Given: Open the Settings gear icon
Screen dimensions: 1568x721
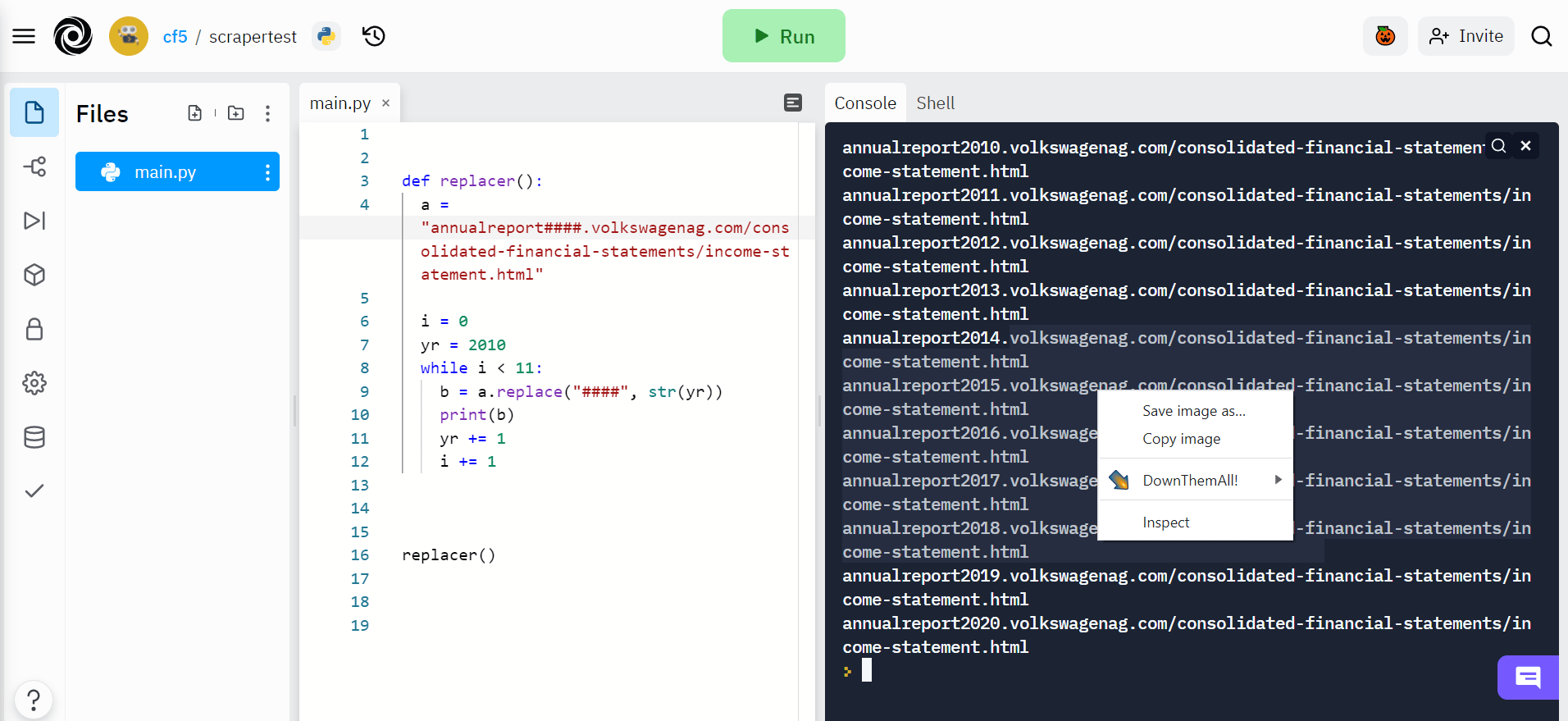Looking at the screenshot, I should click(x=34, y=383).
